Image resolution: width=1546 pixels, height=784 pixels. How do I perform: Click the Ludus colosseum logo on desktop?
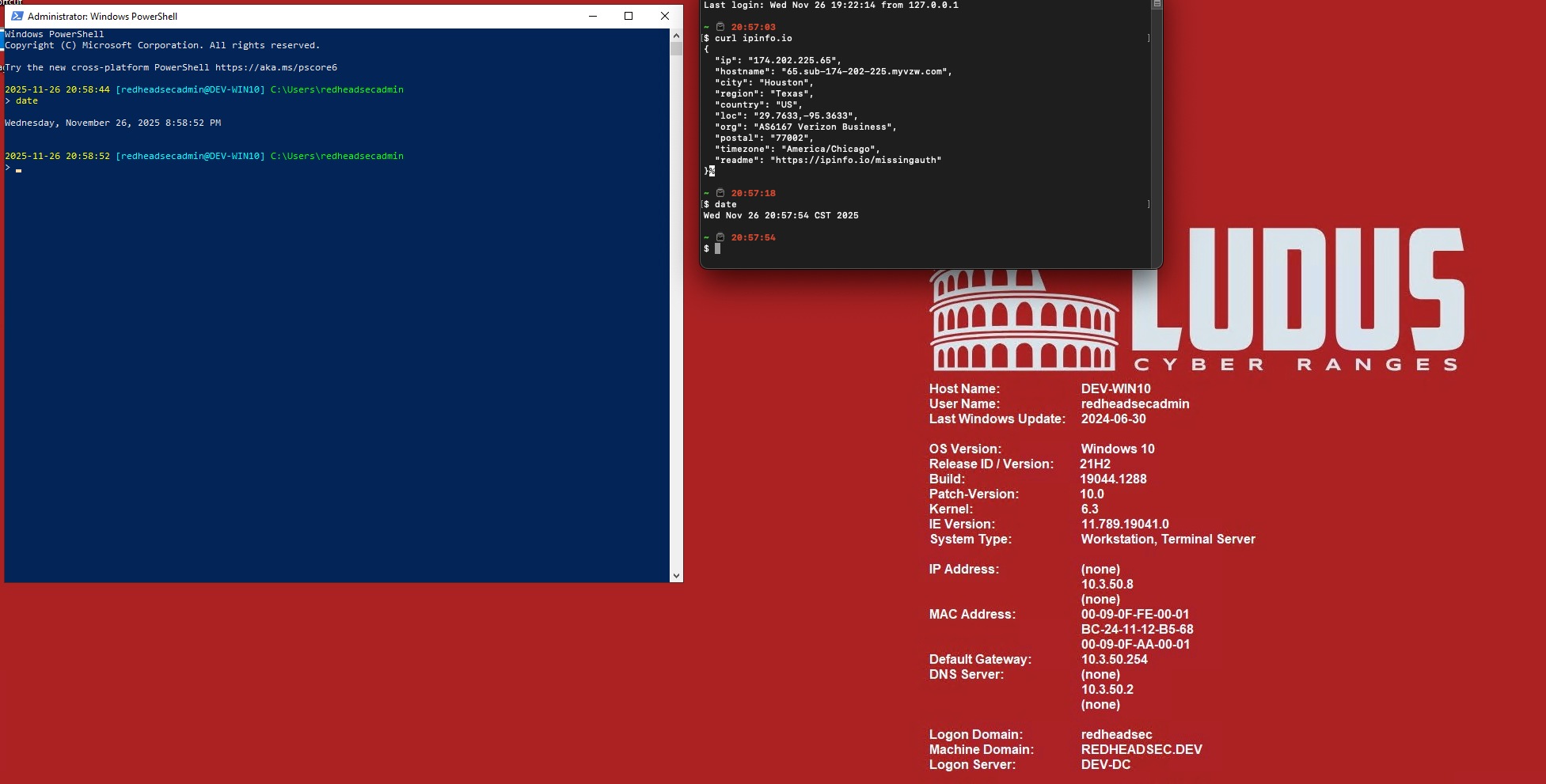point(1023,320)
